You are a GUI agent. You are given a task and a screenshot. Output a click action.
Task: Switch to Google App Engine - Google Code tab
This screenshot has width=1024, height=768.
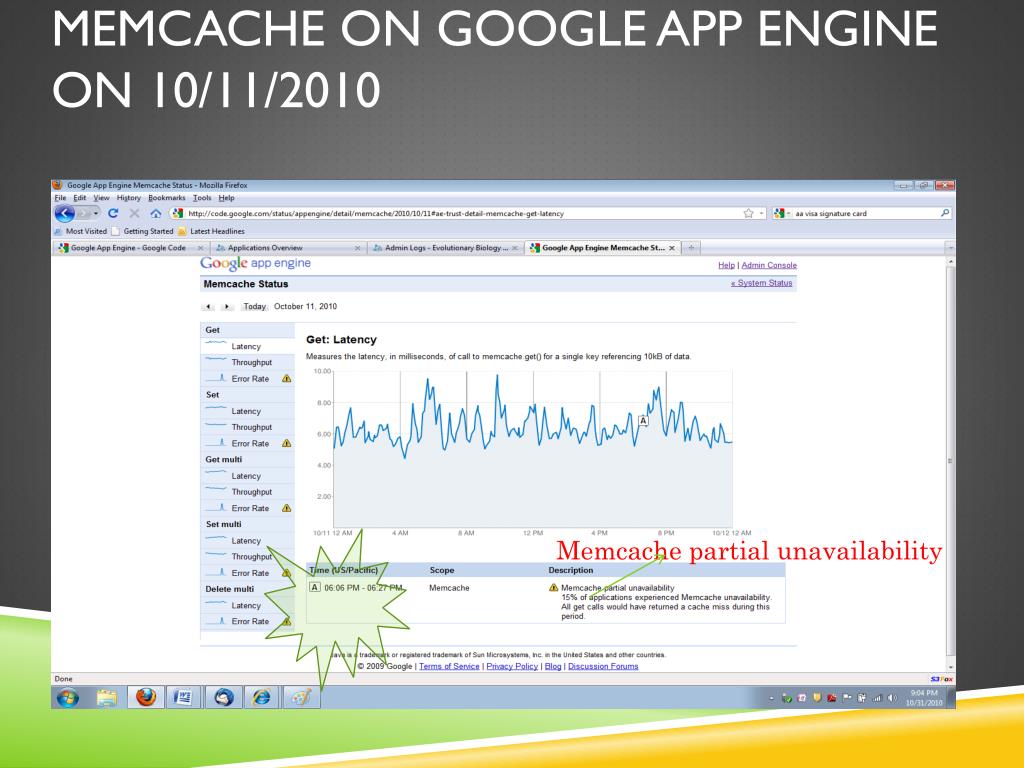(129, 248)
